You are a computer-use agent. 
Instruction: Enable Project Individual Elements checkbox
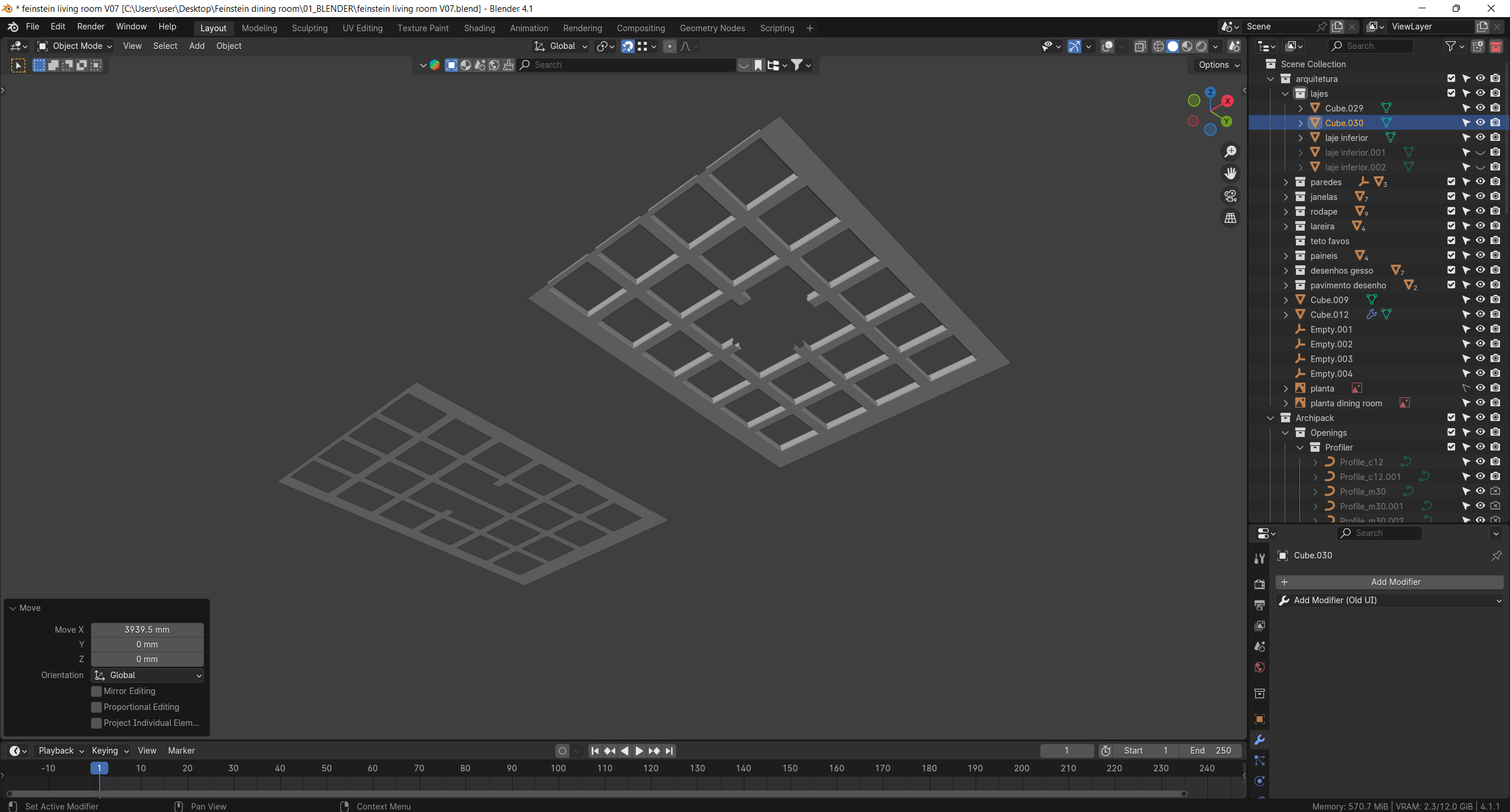97,723
